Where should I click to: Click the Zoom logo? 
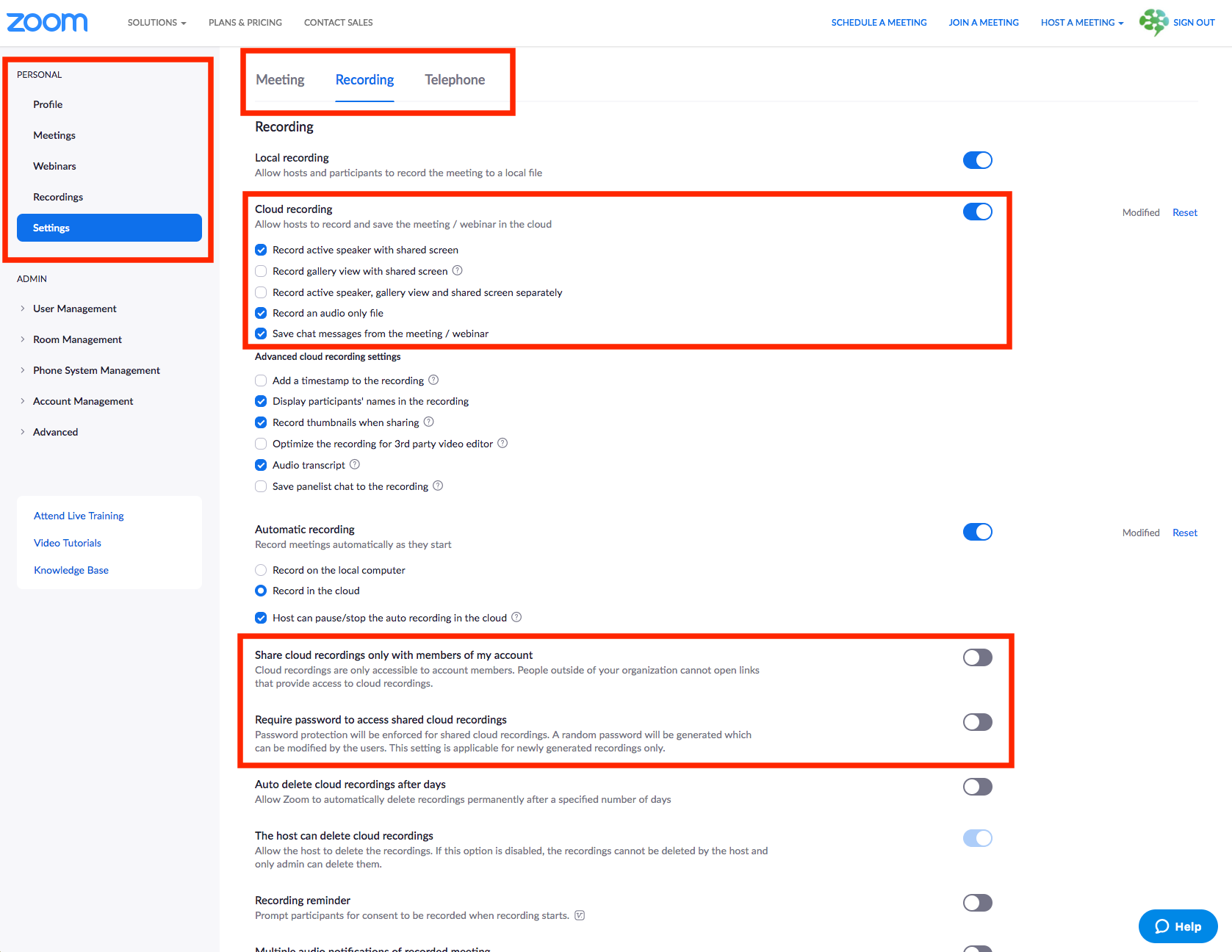(x=47, y=22)
